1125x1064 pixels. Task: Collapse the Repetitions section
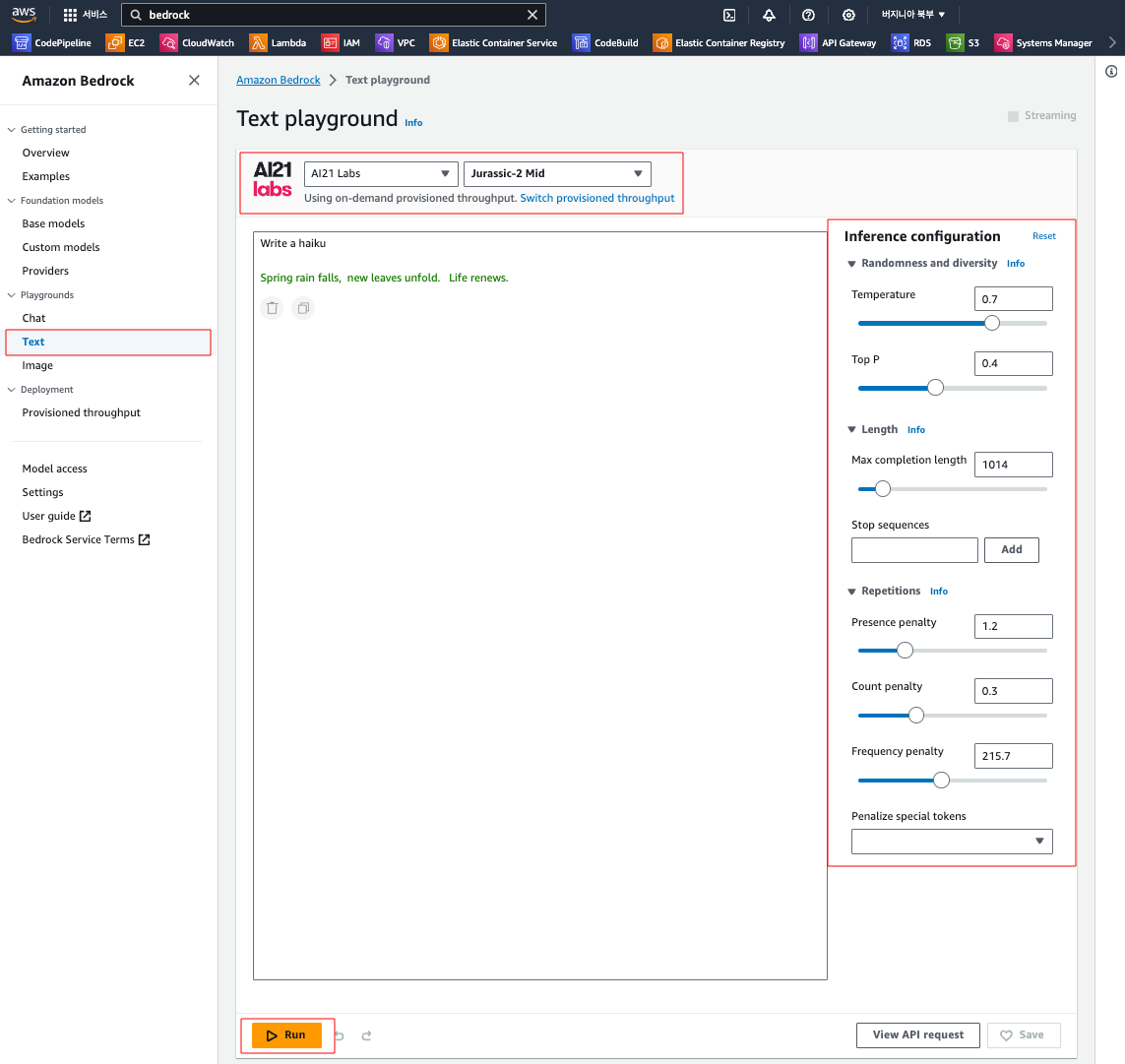851,592
